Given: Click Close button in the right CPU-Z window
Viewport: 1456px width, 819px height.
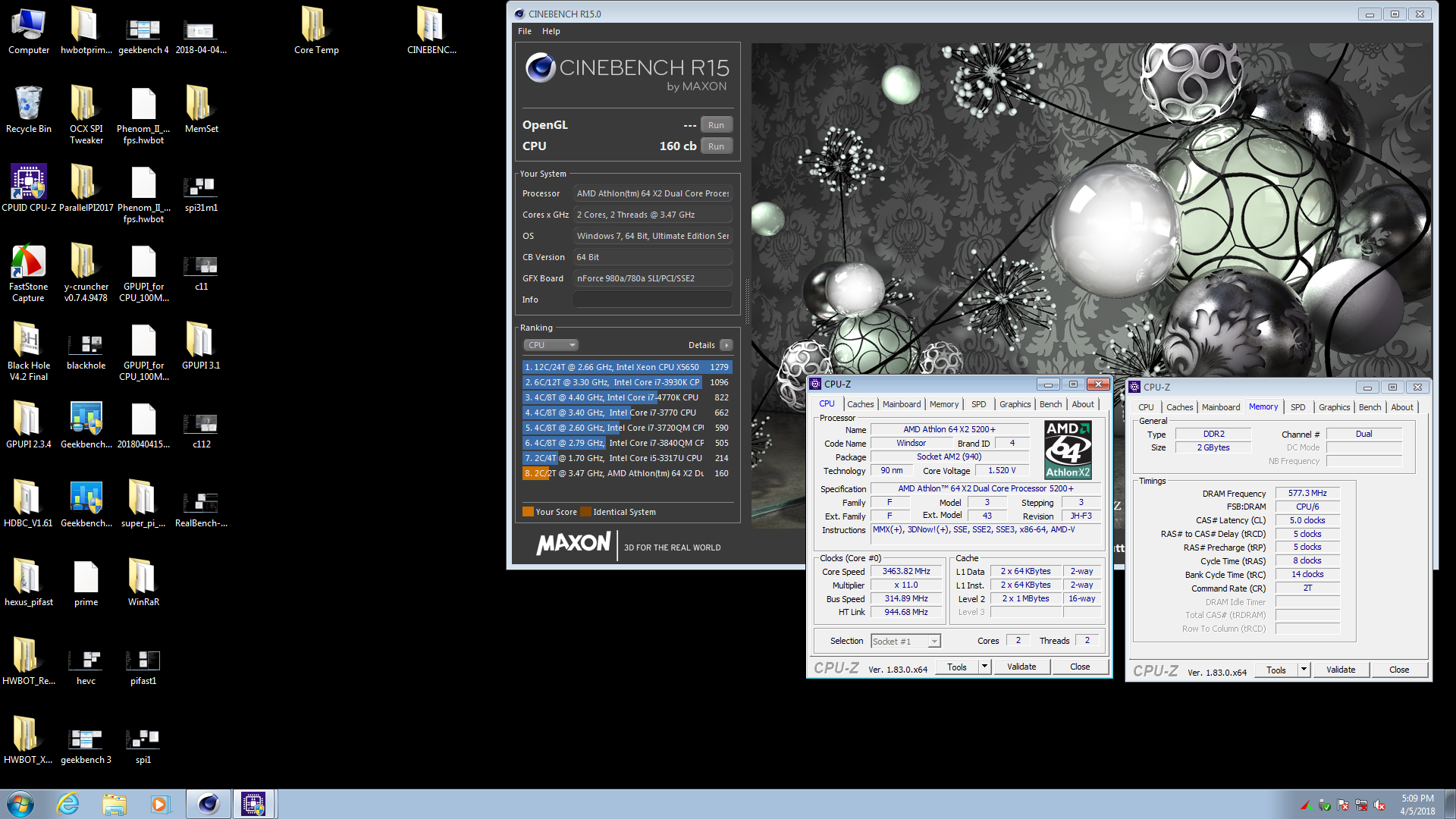Looking at the screenshot, I should [x=1399, y=670].
